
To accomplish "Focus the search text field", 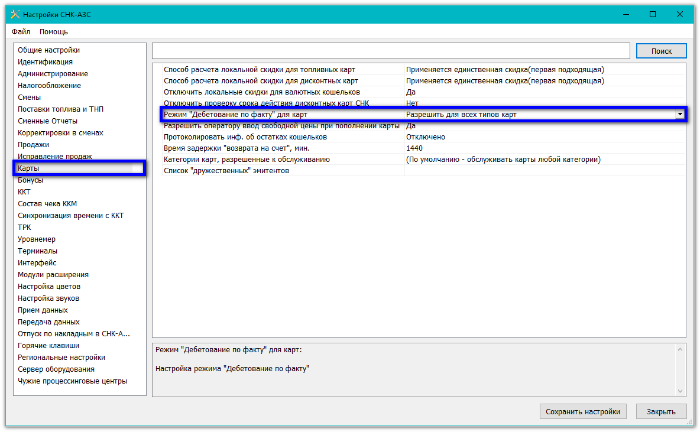I will [x=390, y=50].
